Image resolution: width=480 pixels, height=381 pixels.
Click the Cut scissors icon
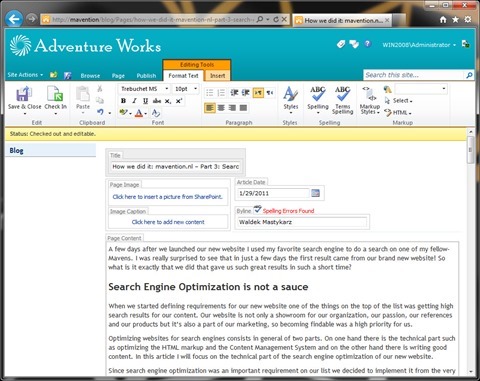point(100,89)
